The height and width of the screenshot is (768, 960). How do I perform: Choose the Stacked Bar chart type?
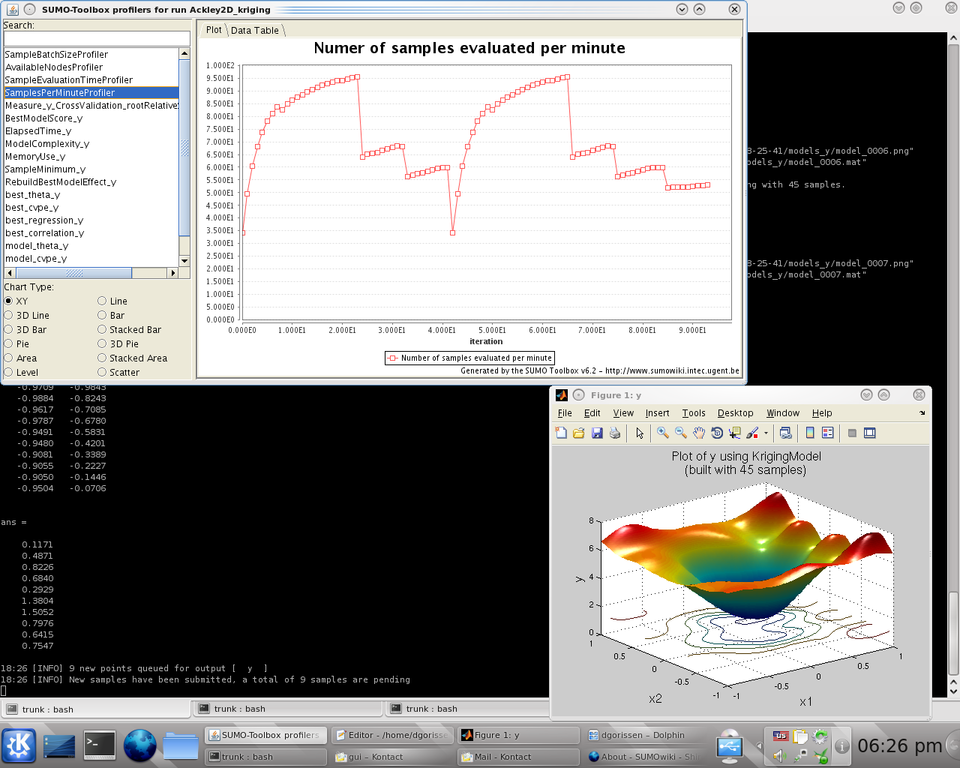103,329
